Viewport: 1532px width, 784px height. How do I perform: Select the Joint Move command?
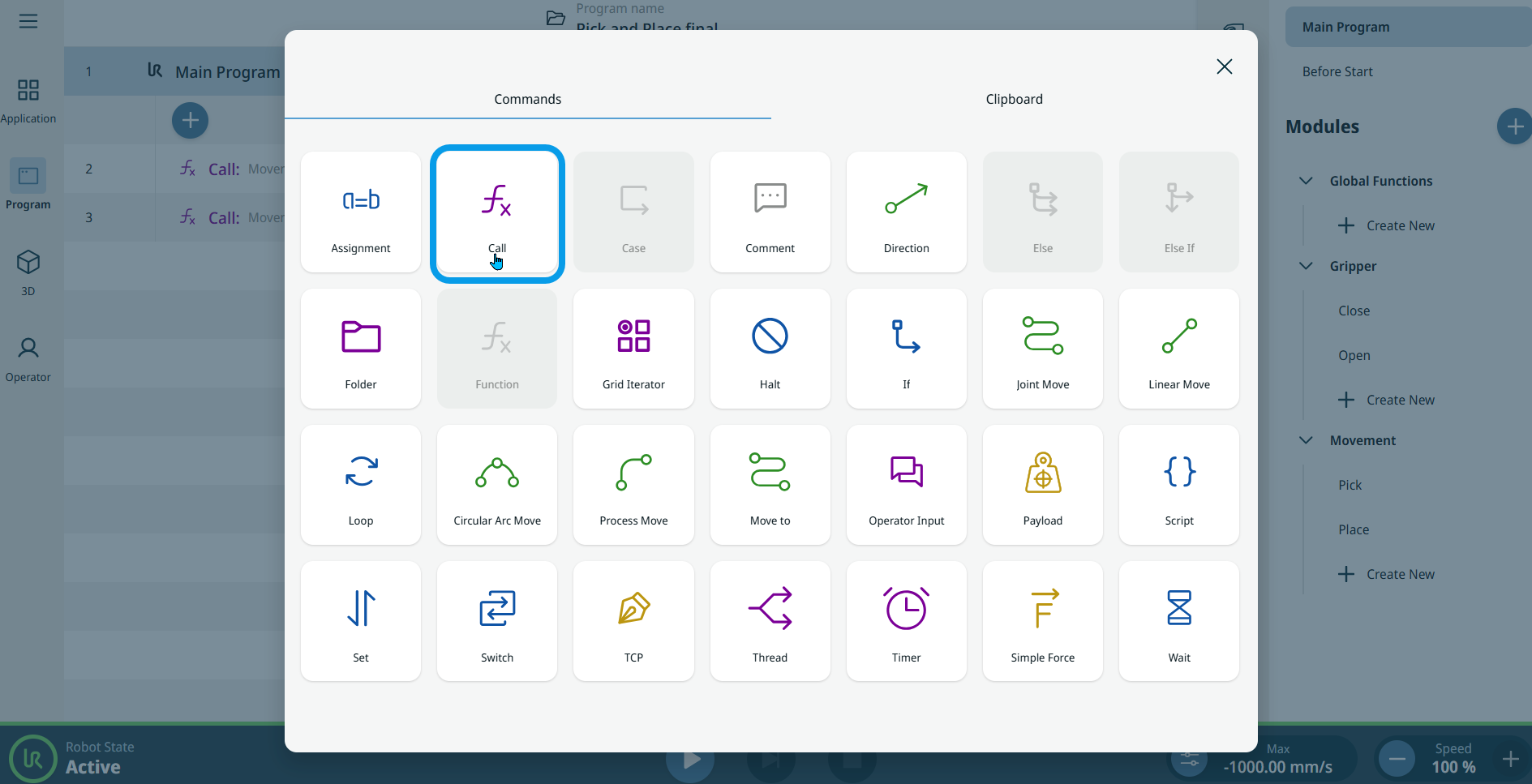coord(1042,349)
